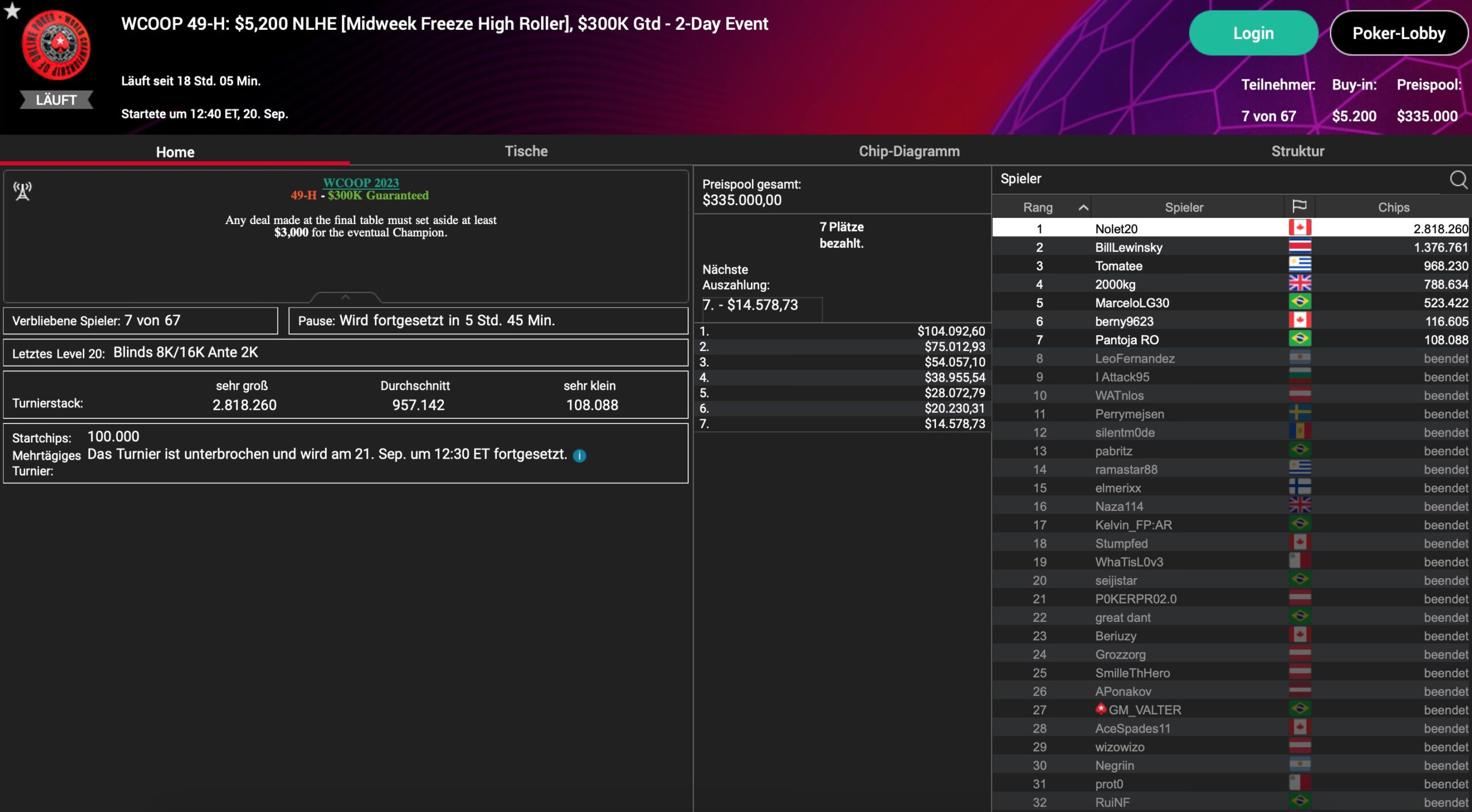Sort by Rang column arrow
The height and width of the screenshot is (812, 1472).
click(1083, 207)
